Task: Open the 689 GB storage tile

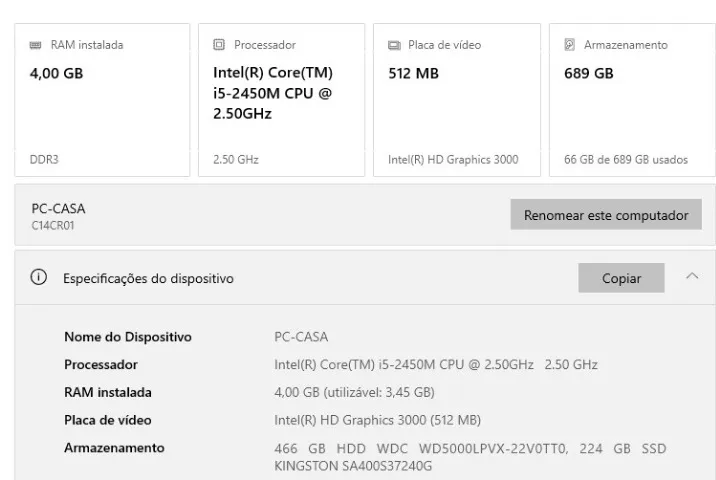Action: (x=632, y=100)
